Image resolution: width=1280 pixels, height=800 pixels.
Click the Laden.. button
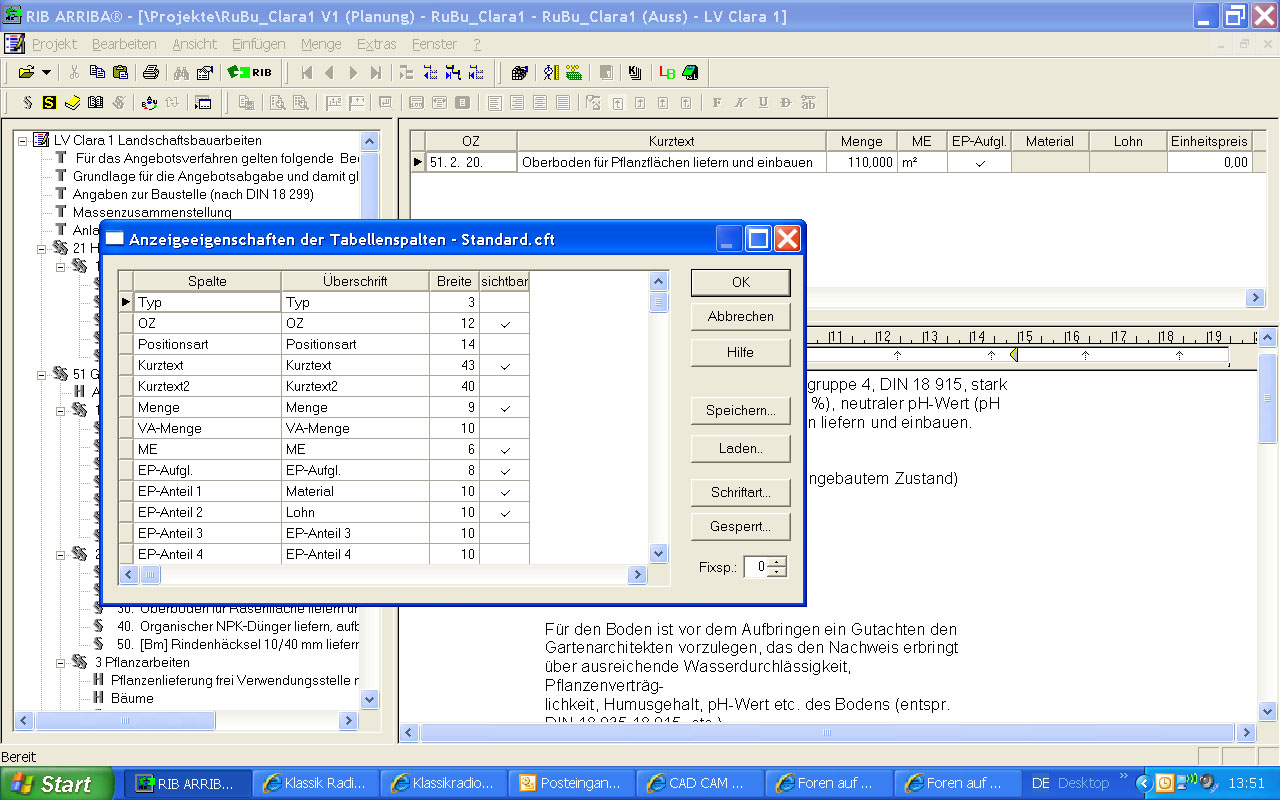740,448
